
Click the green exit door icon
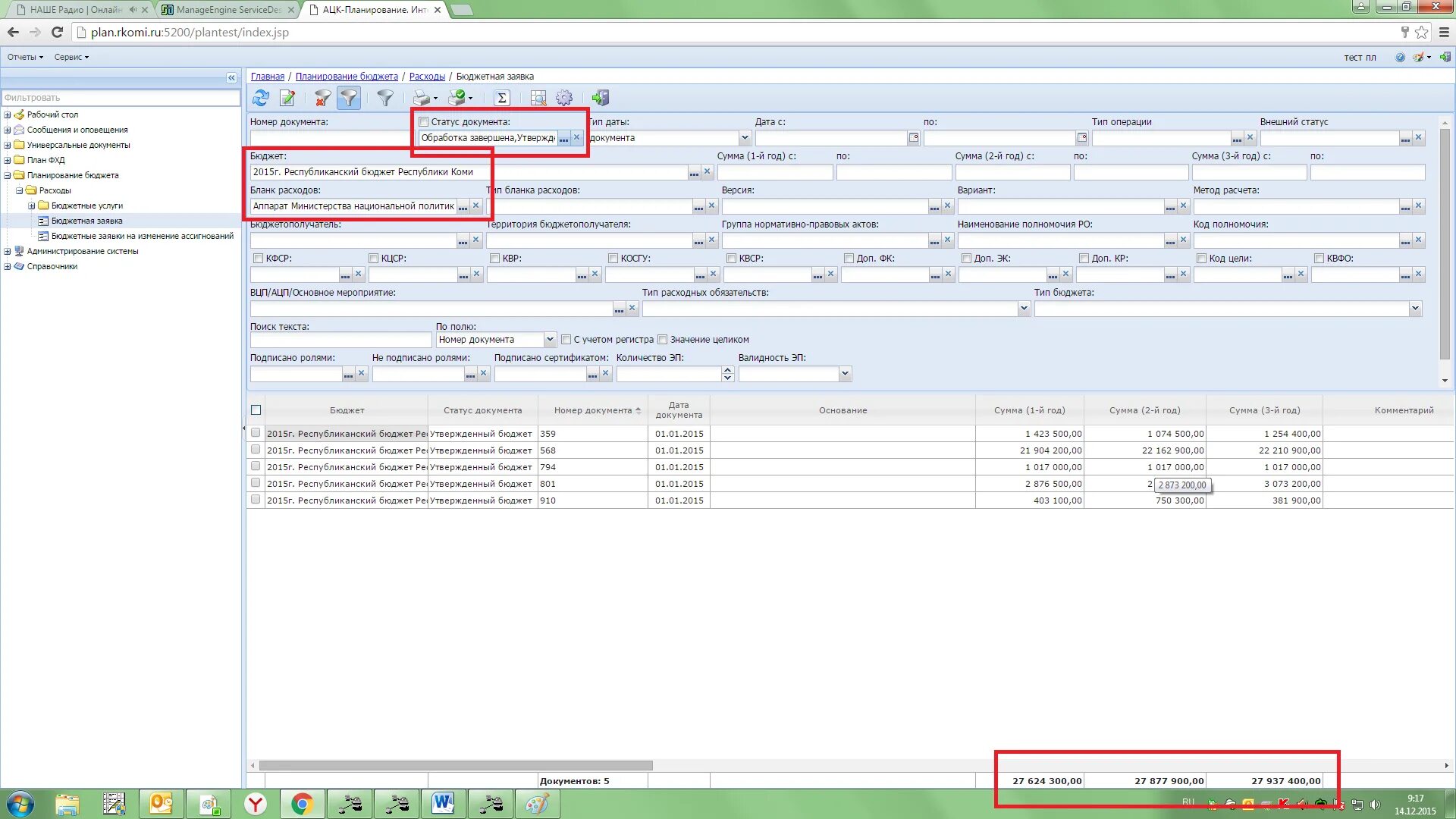click(601, 98)
